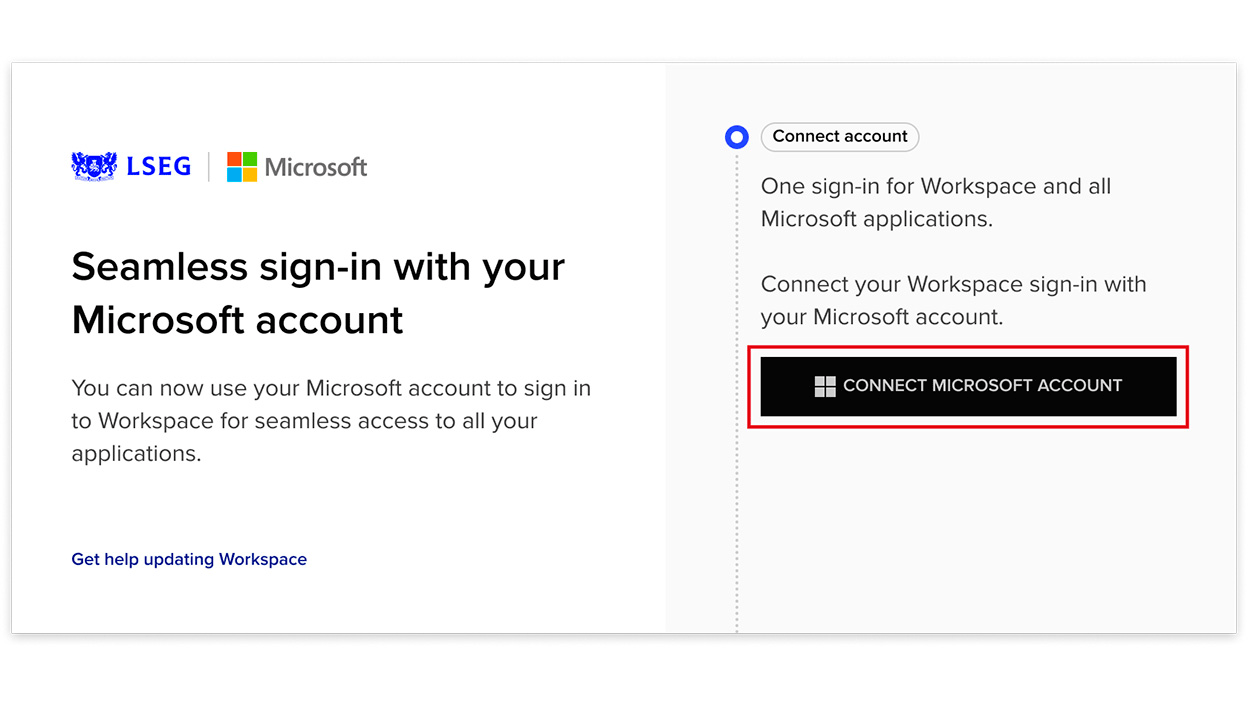Click the red square of the Microsoft logo
The image size is (1248, 702).
234,159
